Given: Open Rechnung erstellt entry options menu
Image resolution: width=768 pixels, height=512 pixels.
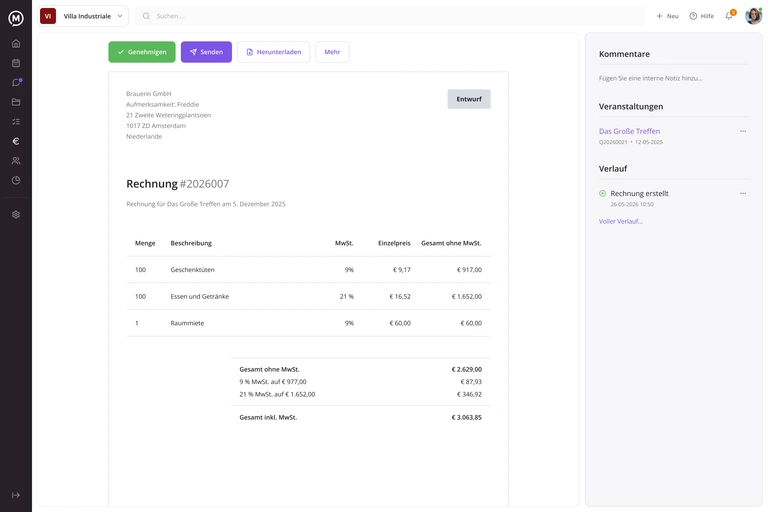Looking at the screenshot, I should 743,194.
